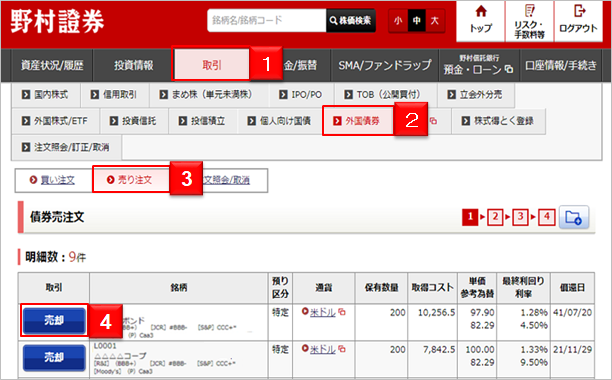Click the トップ home icon
Viewport: 612px width, 380px height.
(480, 21)
